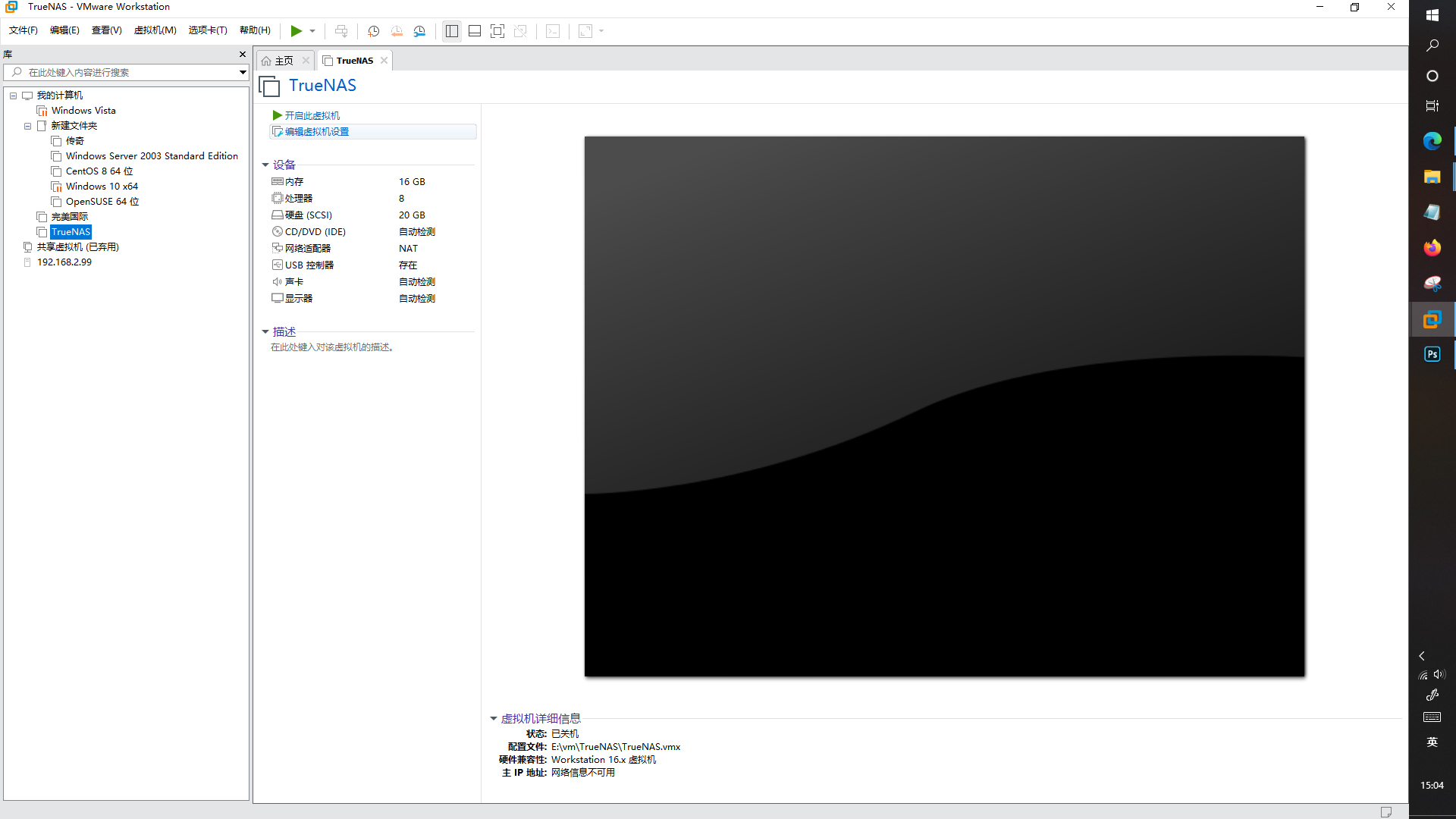Launch Microsoft Edge from taskbar
1456x819 pixels.
point(1432,141)
